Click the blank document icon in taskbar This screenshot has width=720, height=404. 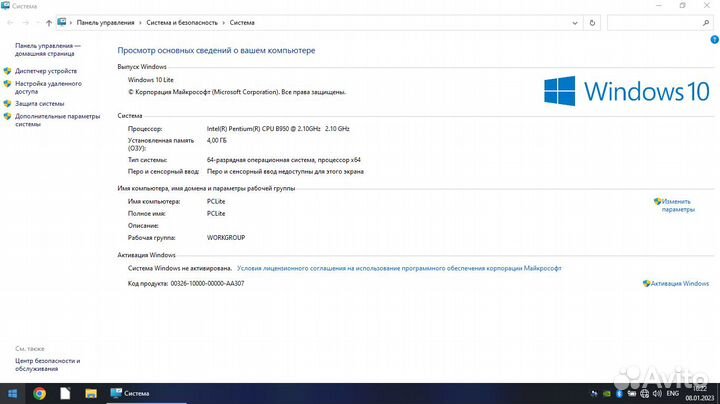(66, 393)
